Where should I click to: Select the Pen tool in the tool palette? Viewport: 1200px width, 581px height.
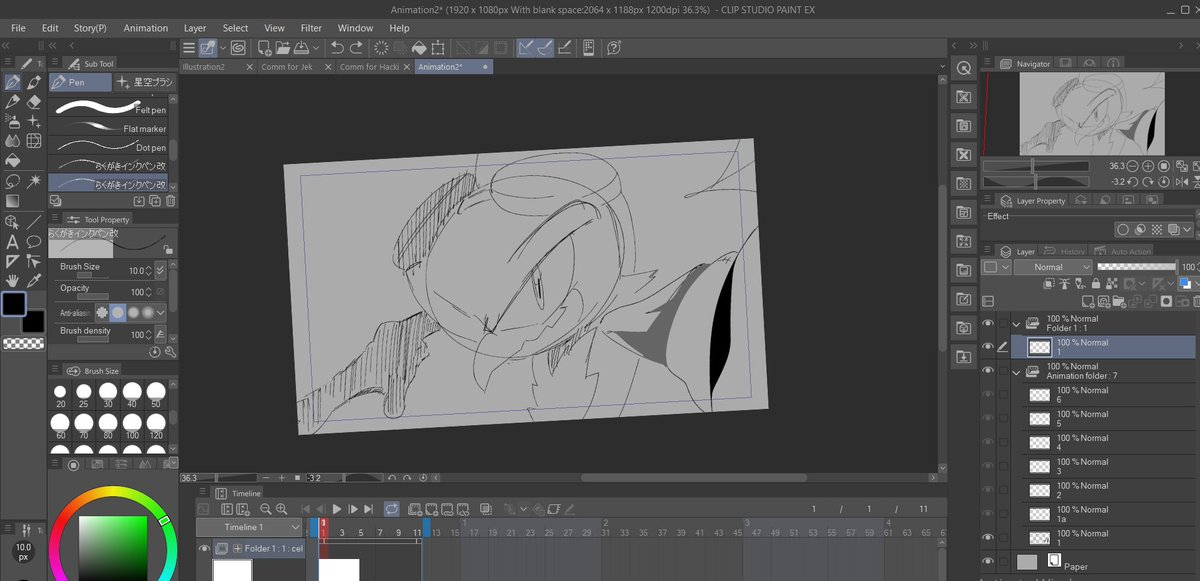13,82
